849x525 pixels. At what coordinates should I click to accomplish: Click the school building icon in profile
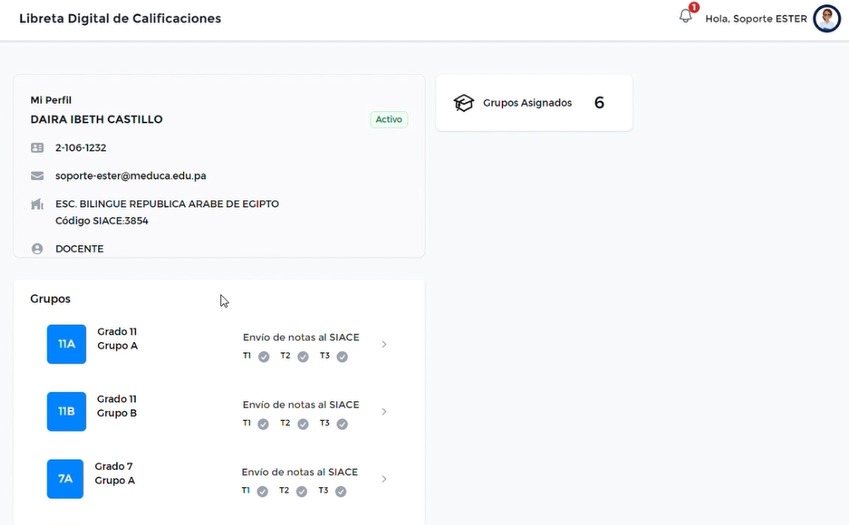37,205
